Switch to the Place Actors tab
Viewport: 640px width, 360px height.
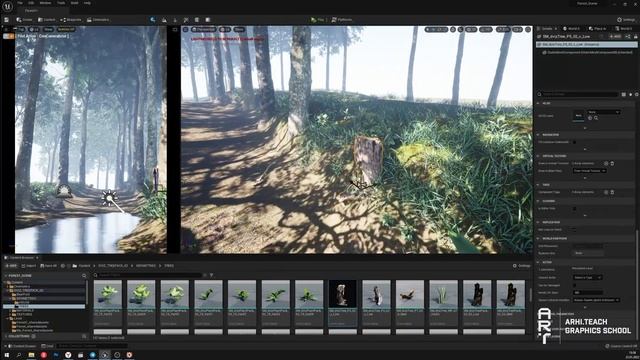(x=597, y=29)
